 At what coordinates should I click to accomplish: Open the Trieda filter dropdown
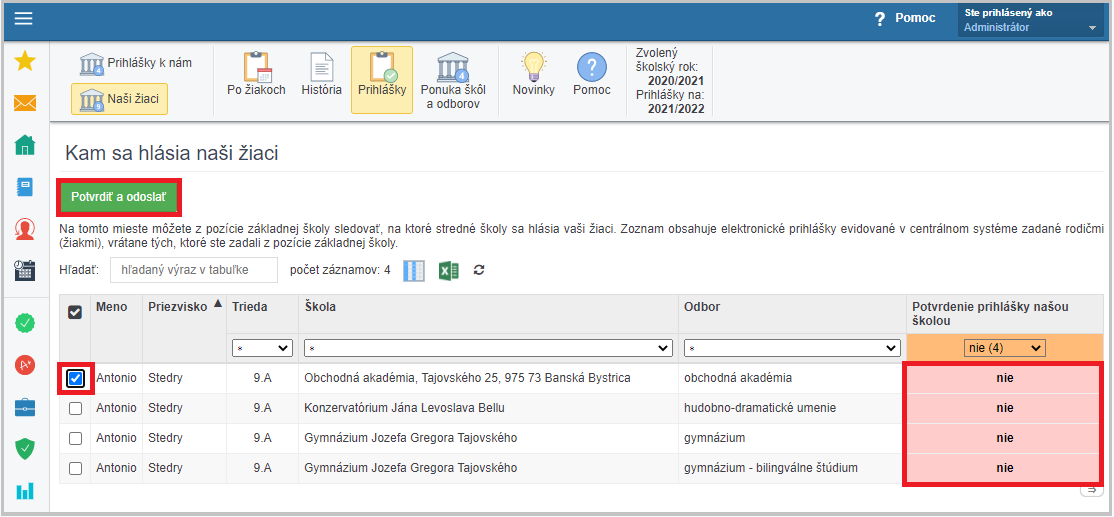pyautogui.click(x=262, y=348)
